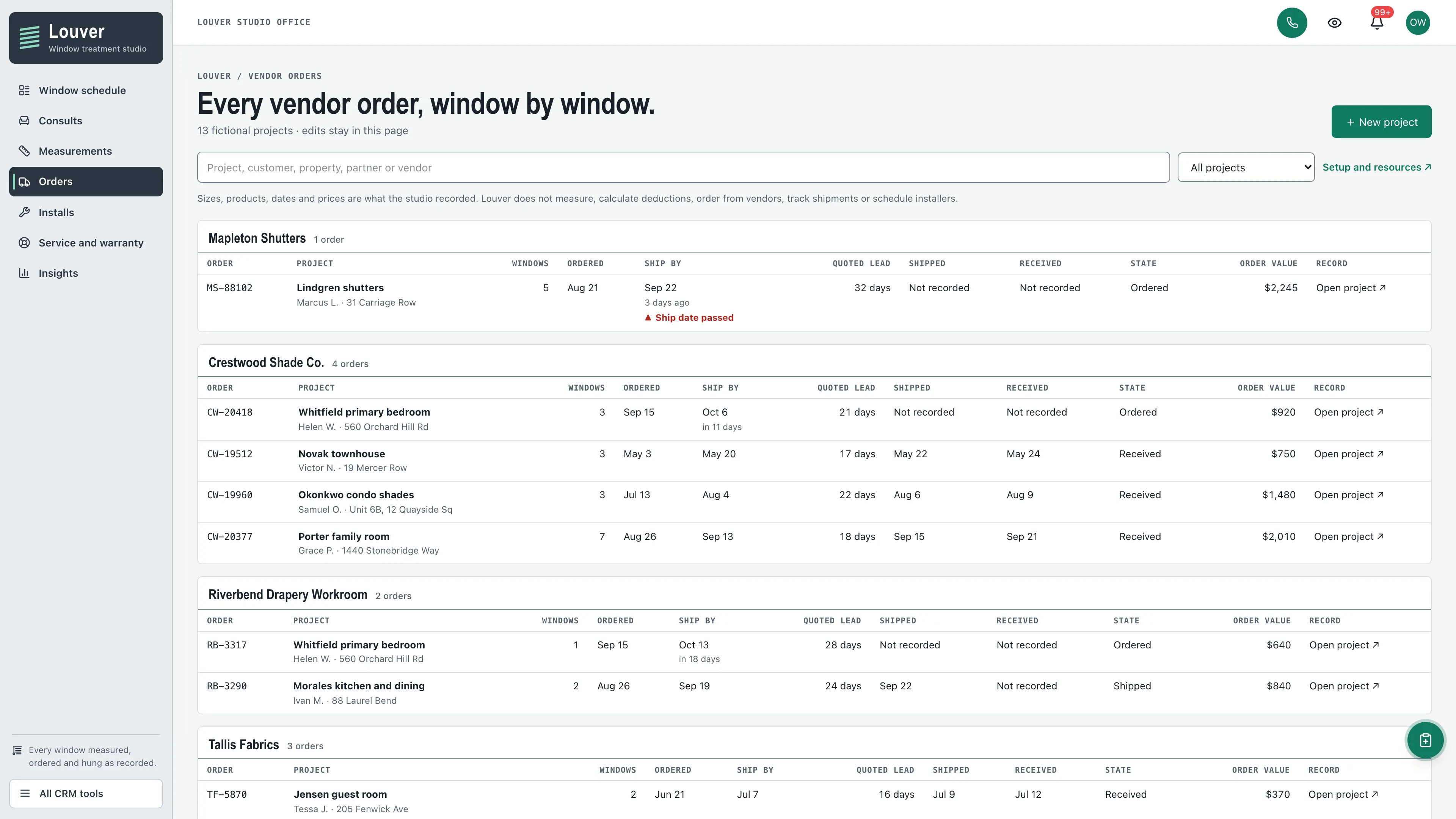
Task: Click the Measurements ruler icon
Action: click(x=24, y=151)
